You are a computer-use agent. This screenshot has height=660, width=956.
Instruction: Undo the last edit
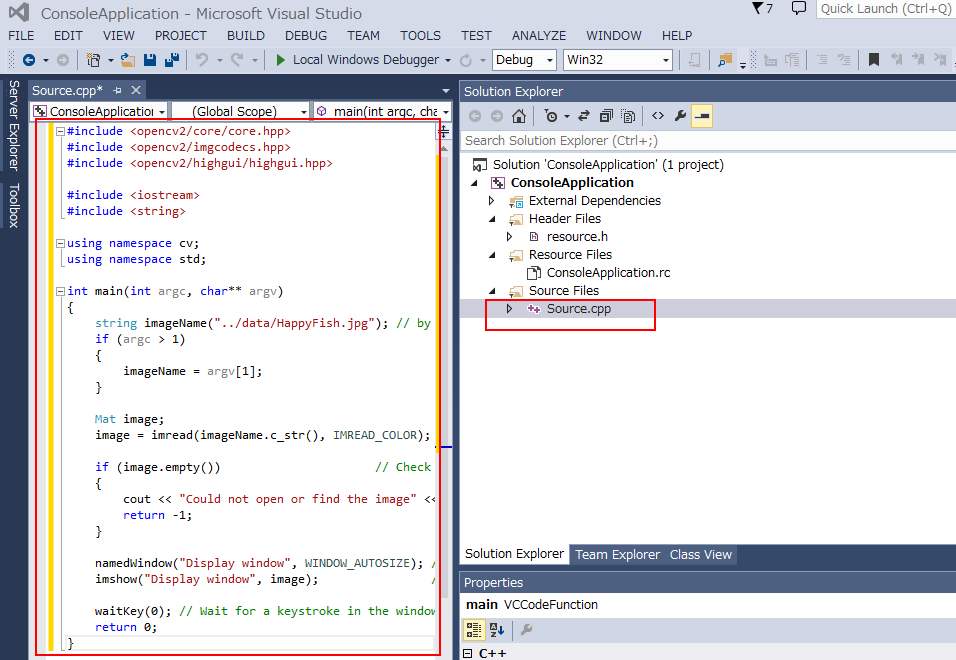(x=202, y=60)
